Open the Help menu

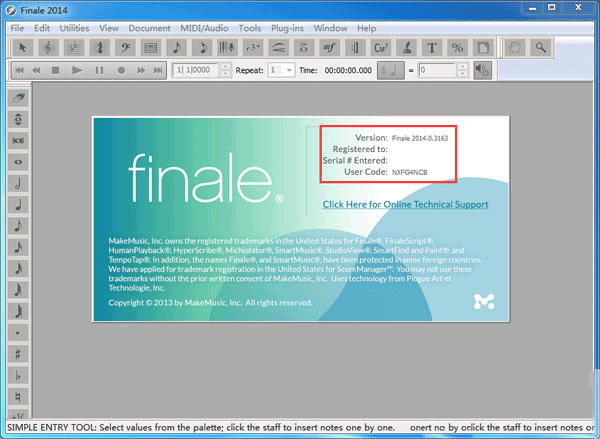pos(367,28)
